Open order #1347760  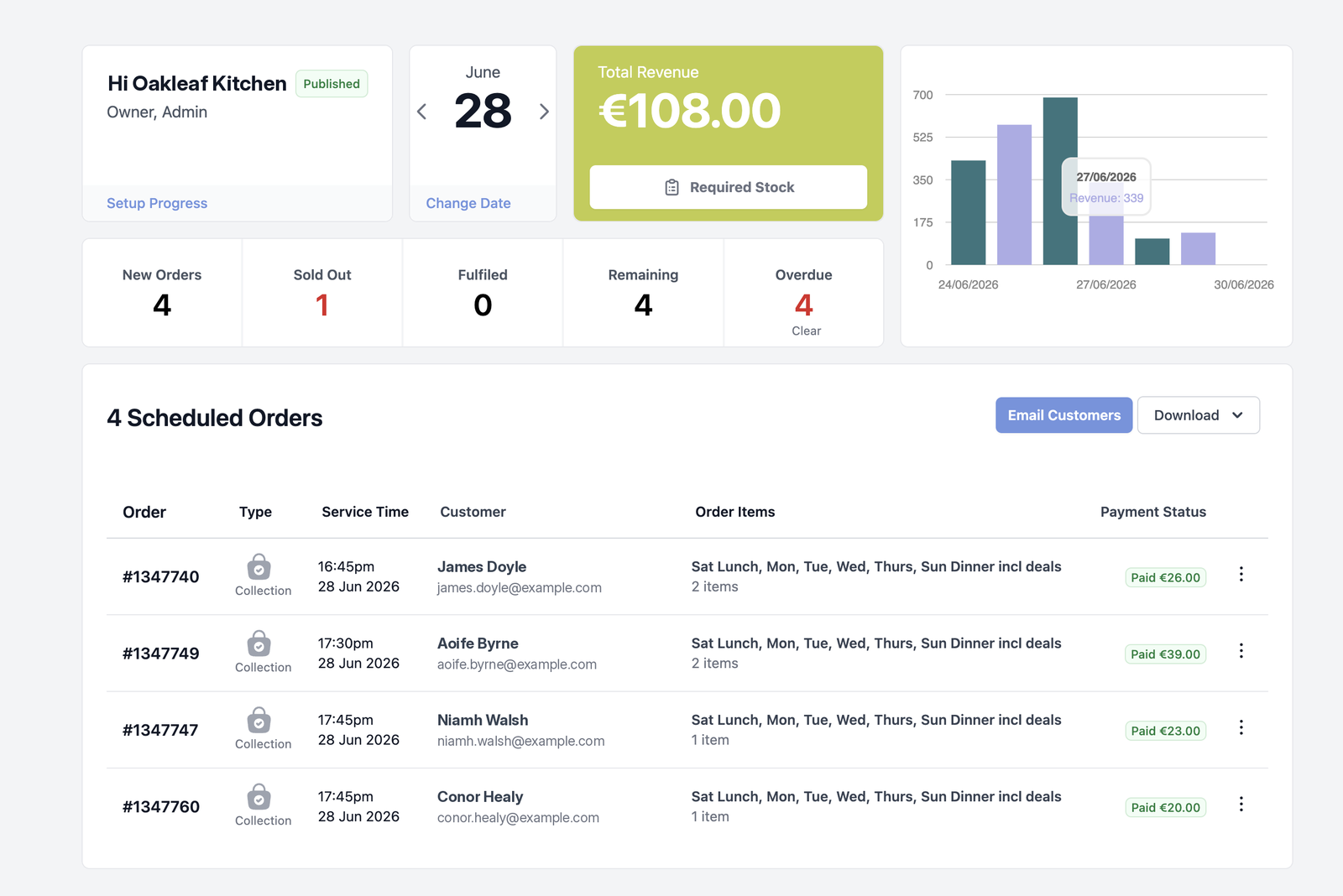[161, 806]
